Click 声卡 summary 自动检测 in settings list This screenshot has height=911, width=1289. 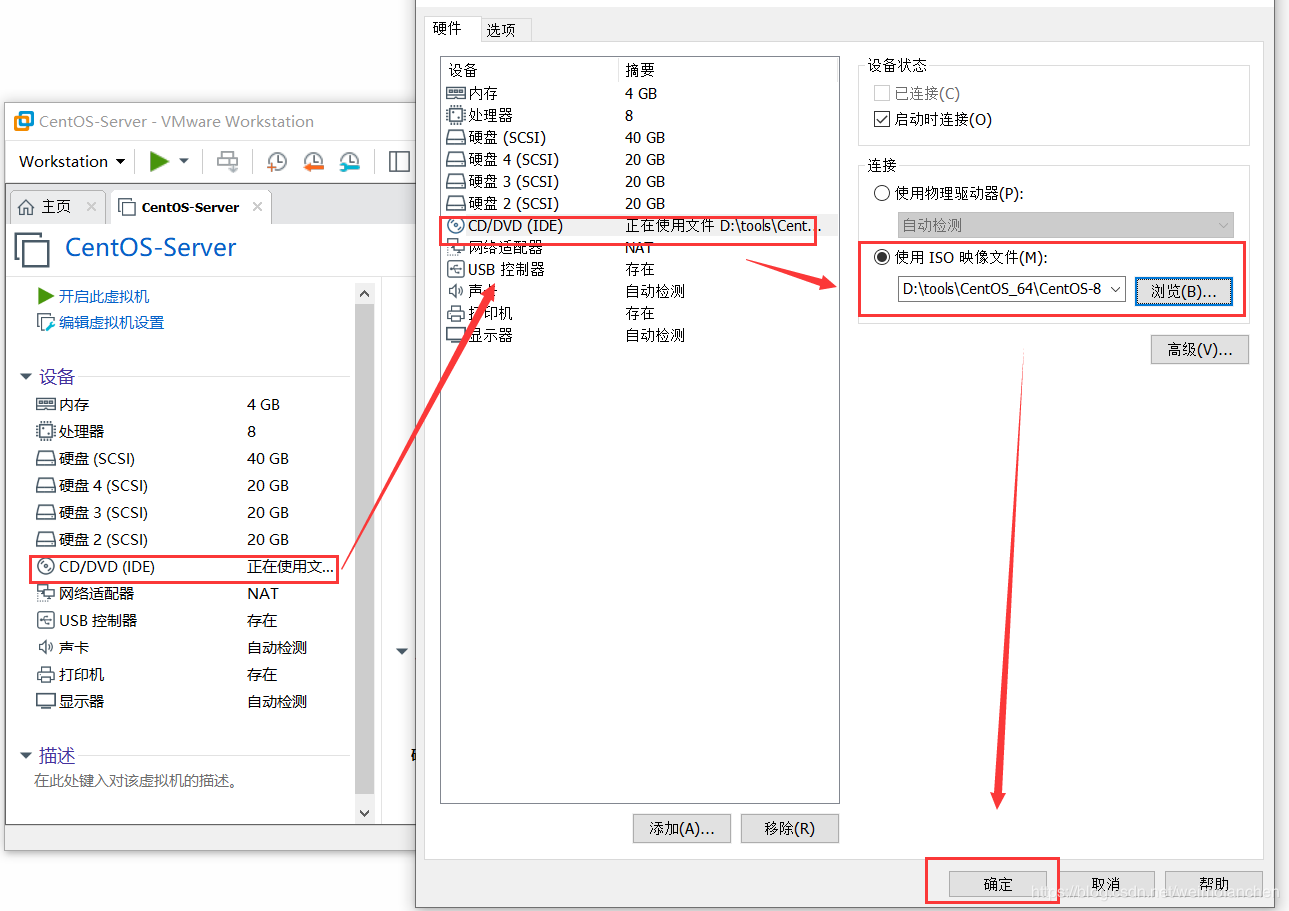[655, 291]
